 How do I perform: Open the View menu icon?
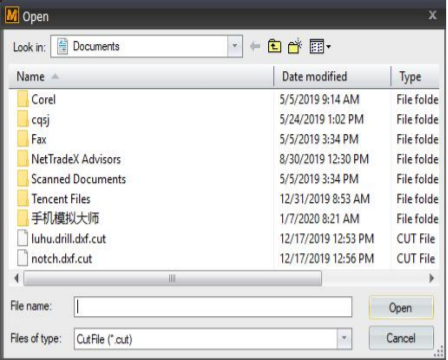(x=320, y=46)
